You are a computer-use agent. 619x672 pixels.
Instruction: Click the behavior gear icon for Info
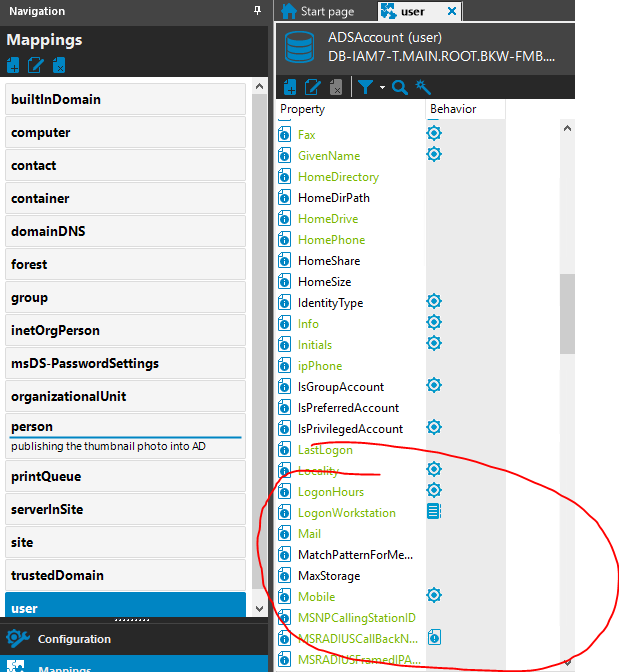click(434, 322)
